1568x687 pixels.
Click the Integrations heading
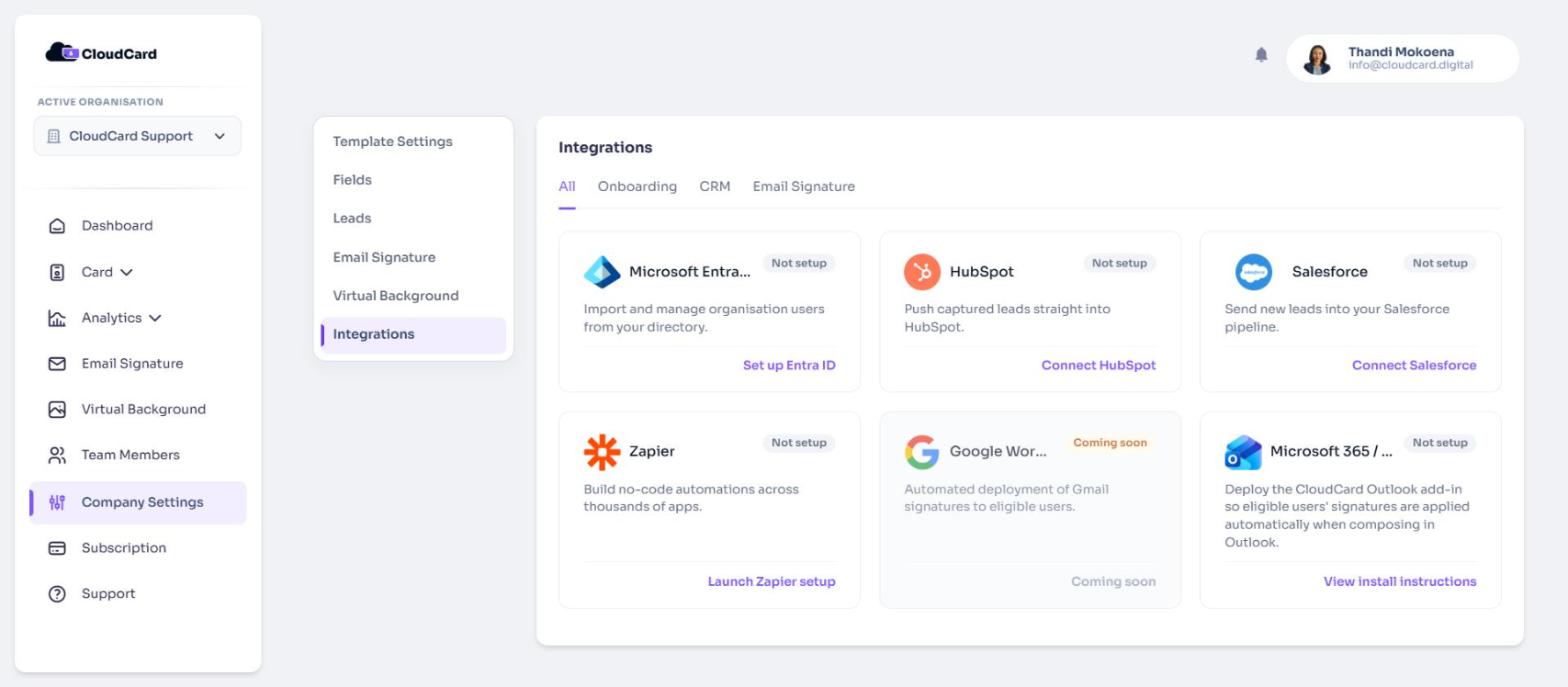click(605, 148)
